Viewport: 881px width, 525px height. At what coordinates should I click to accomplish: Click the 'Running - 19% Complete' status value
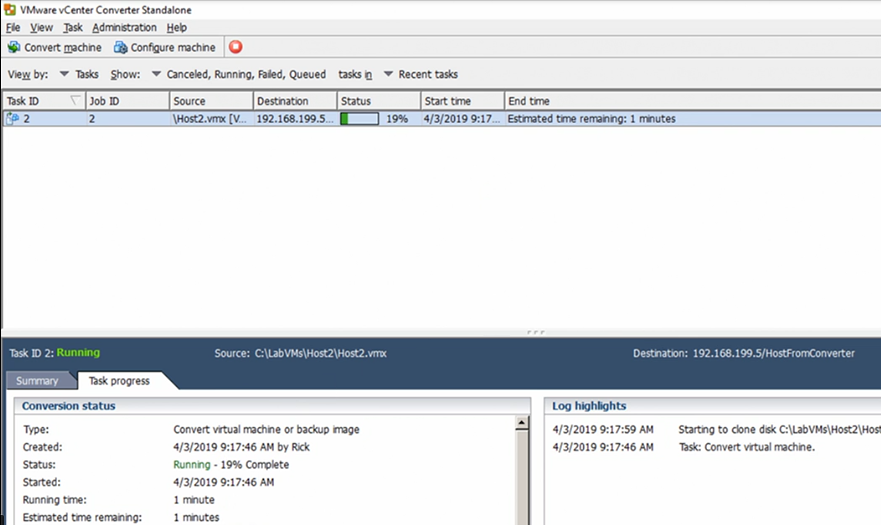(x=231, y=464)
